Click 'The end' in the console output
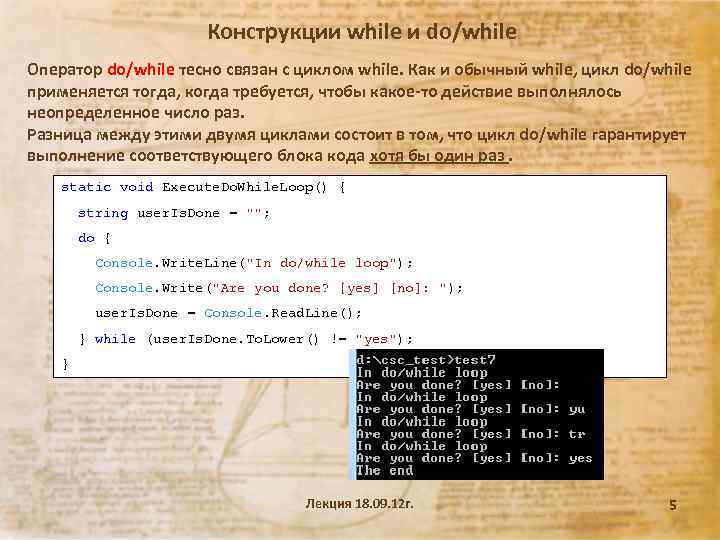720x540 pixels. [385, 471]
